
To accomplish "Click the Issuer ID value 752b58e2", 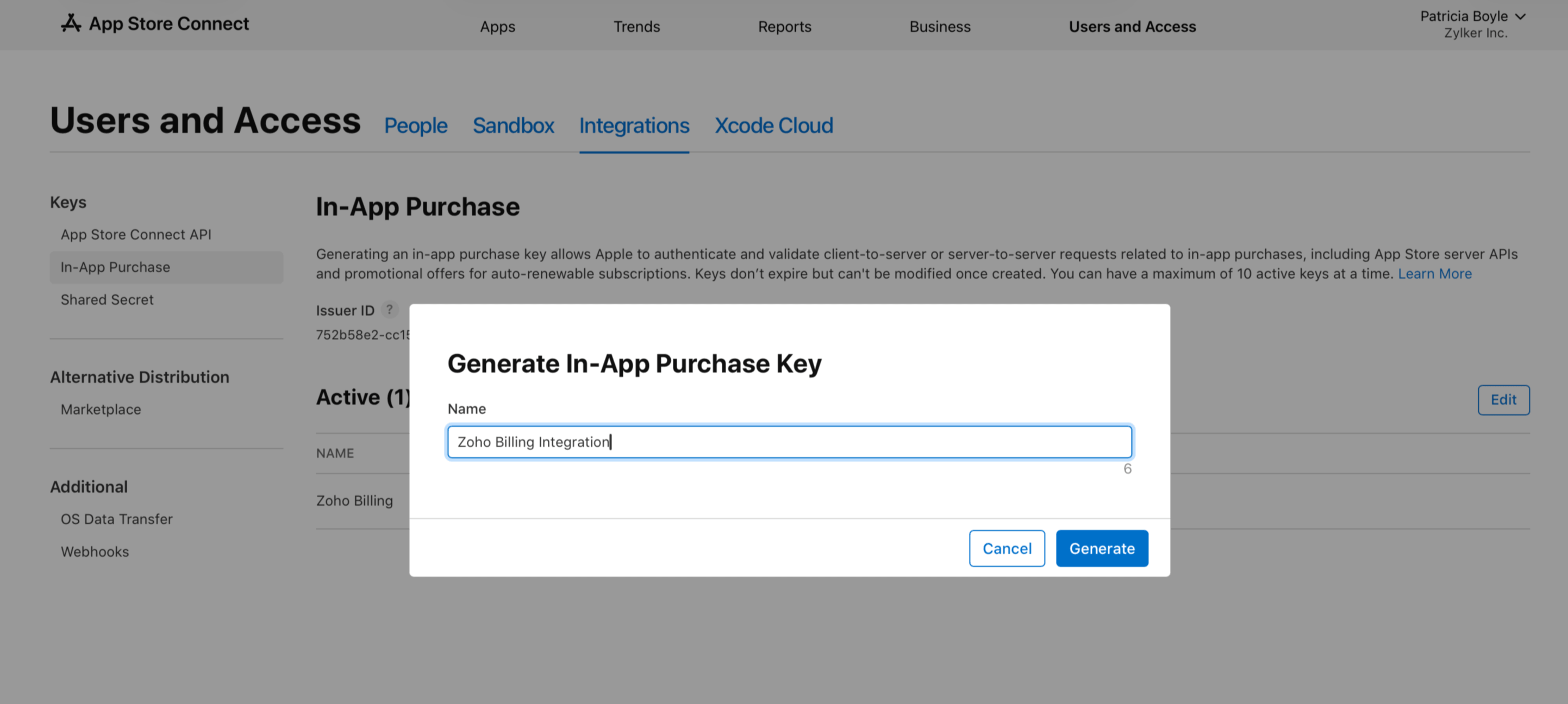I will pyautogui.click(x=363, y=335).
